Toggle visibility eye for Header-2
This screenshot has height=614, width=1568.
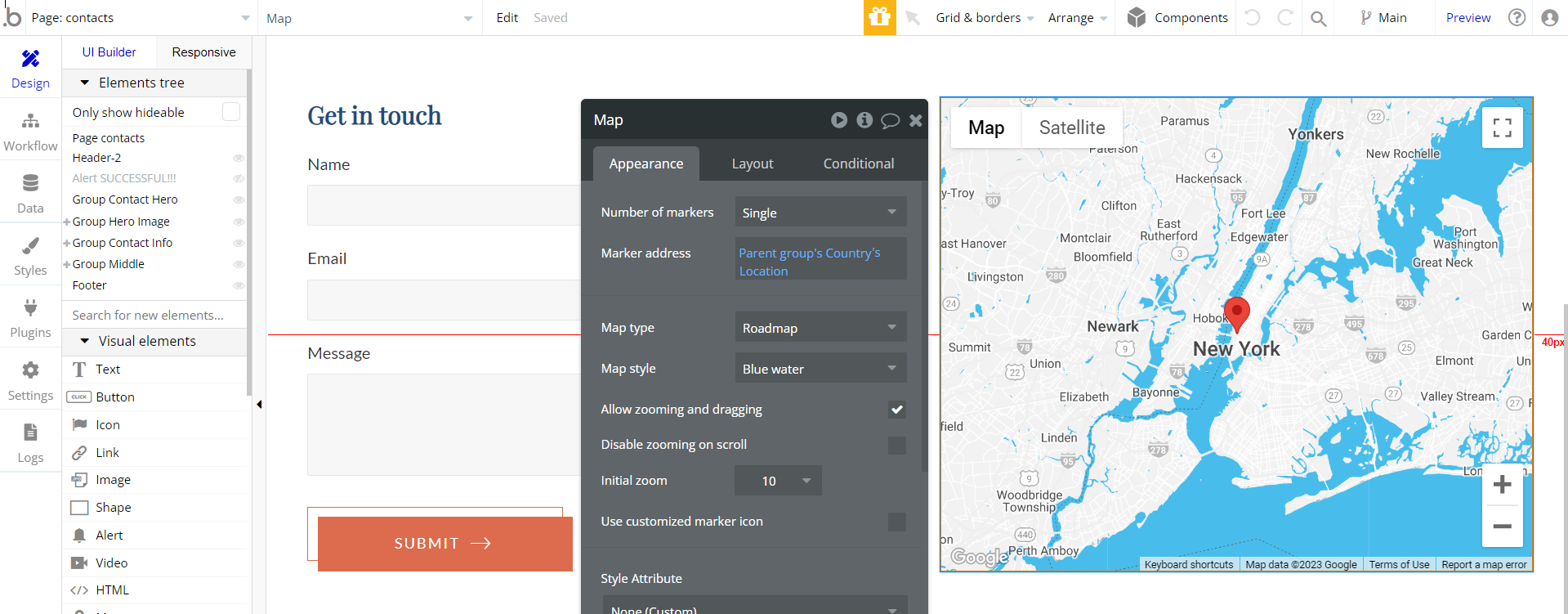coord(239,158)
